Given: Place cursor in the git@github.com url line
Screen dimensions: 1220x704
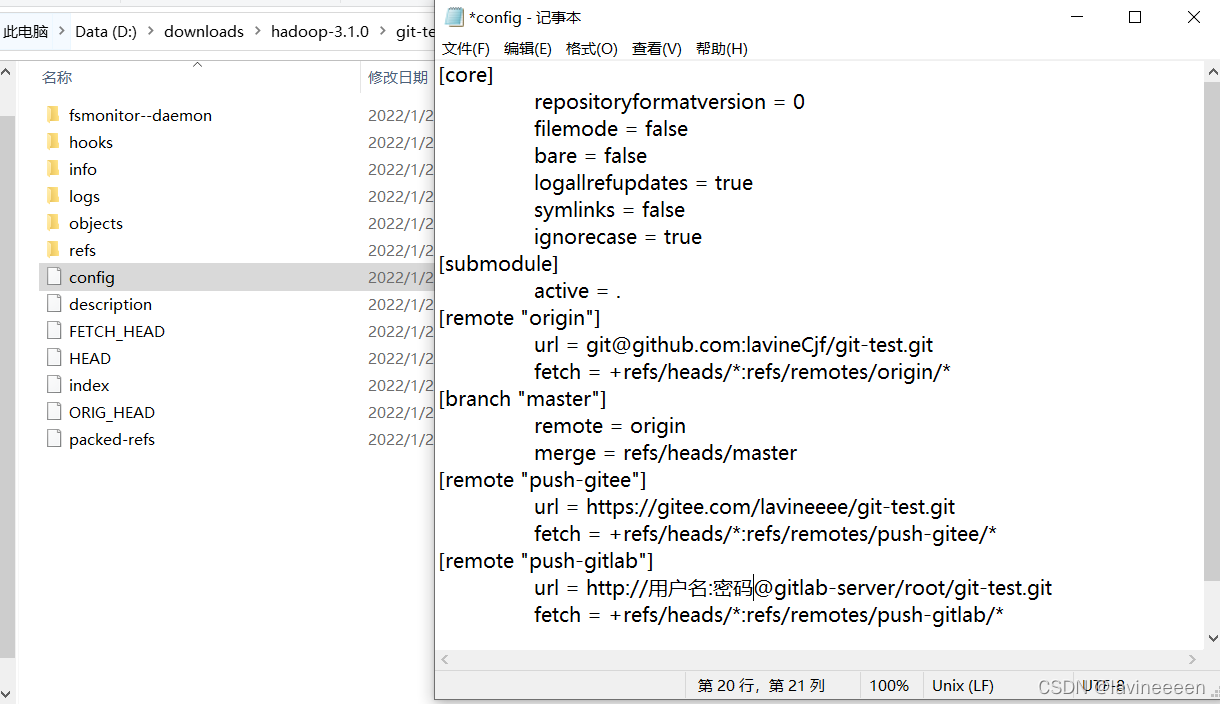Looking at the screenshot, I should [733, 345].
